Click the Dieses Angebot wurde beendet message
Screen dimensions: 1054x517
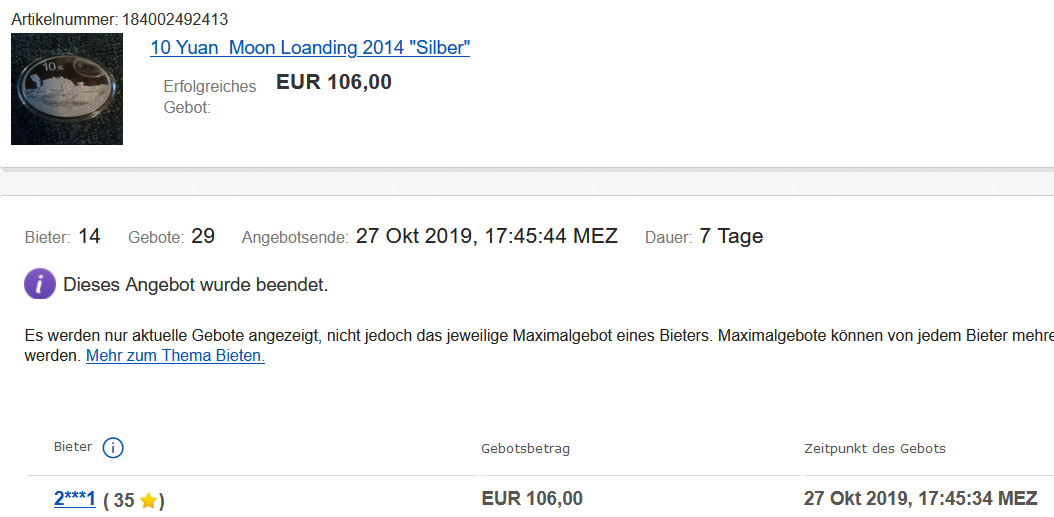tap(195, 285)
